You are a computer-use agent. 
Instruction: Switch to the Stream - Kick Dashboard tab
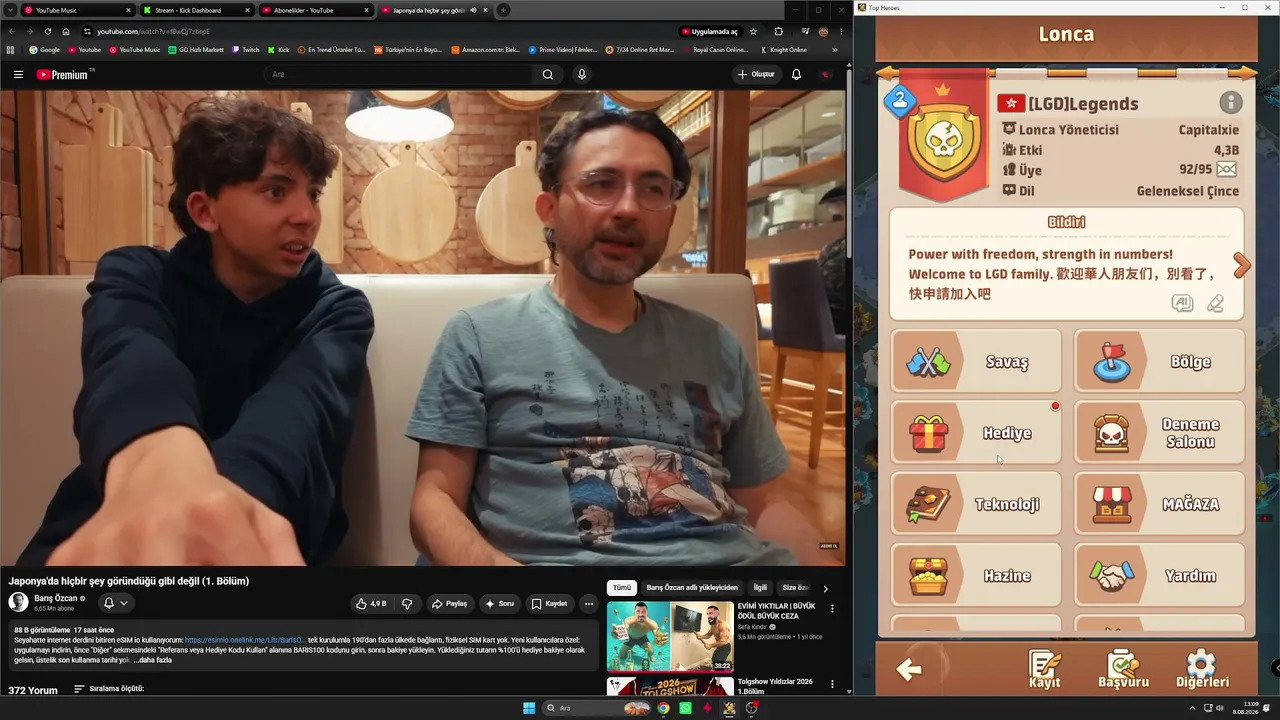click(195, 10)
